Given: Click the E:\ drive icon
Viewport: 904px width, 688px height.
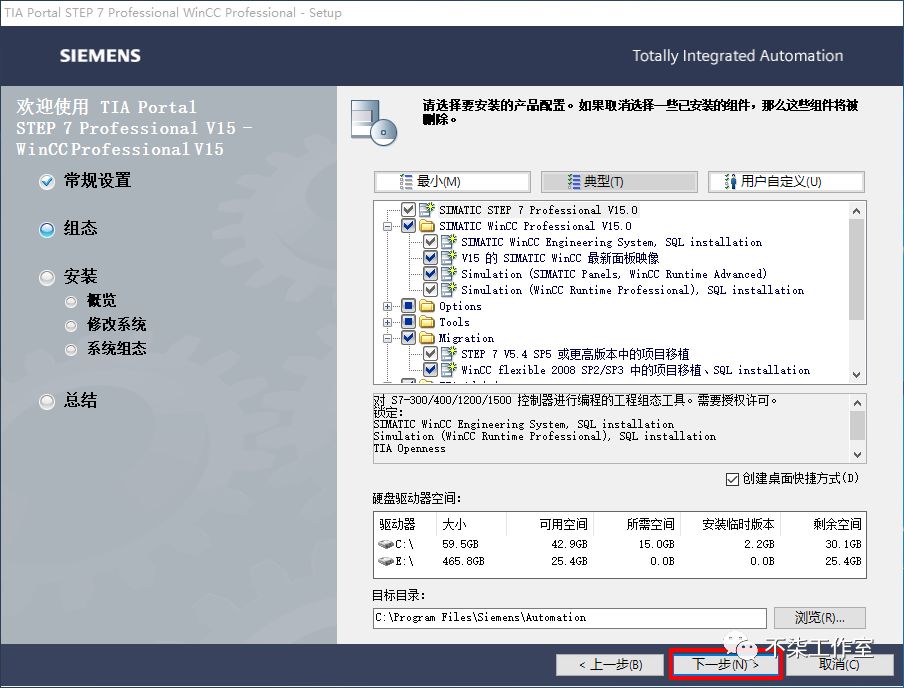Looking at the screenshot, I should (385, 561).
